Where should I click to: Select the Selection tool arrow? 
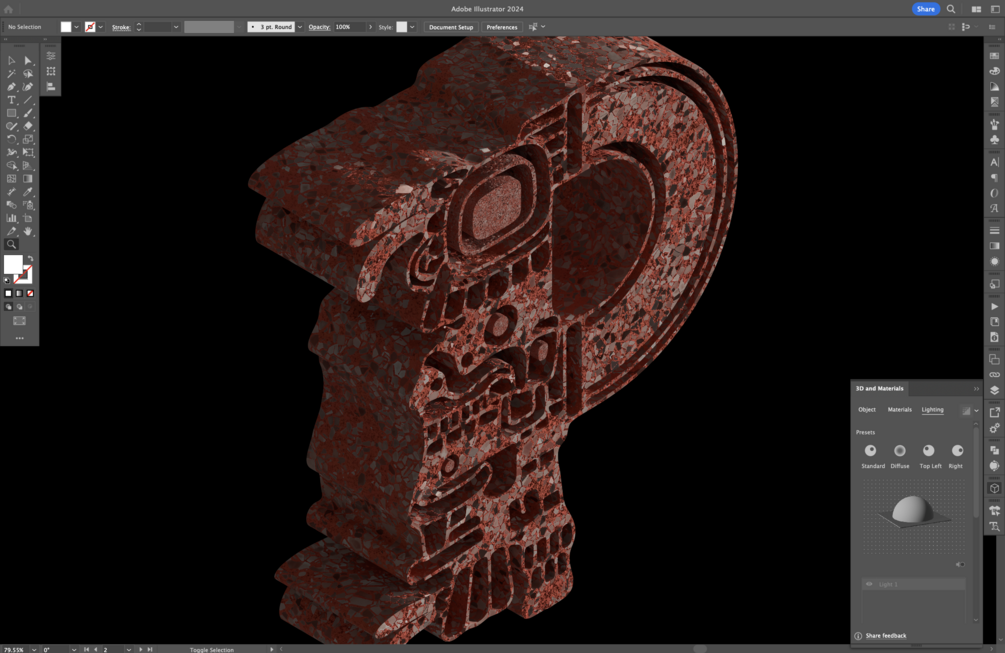pos(12,60)
